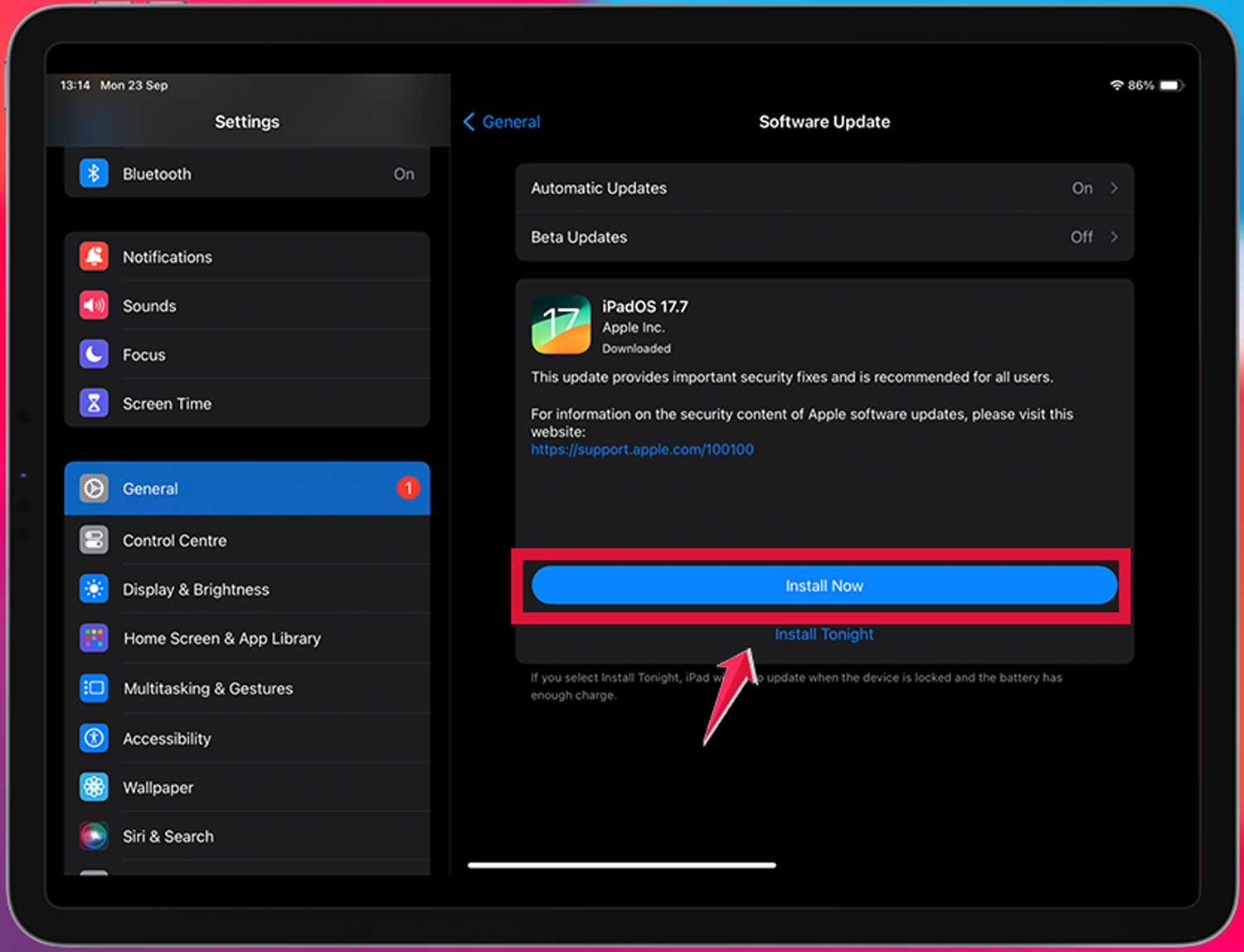Viewport: 1244px width, 952px height.
Task: Tap the Siri & Search icon
Action: point(94,836)
